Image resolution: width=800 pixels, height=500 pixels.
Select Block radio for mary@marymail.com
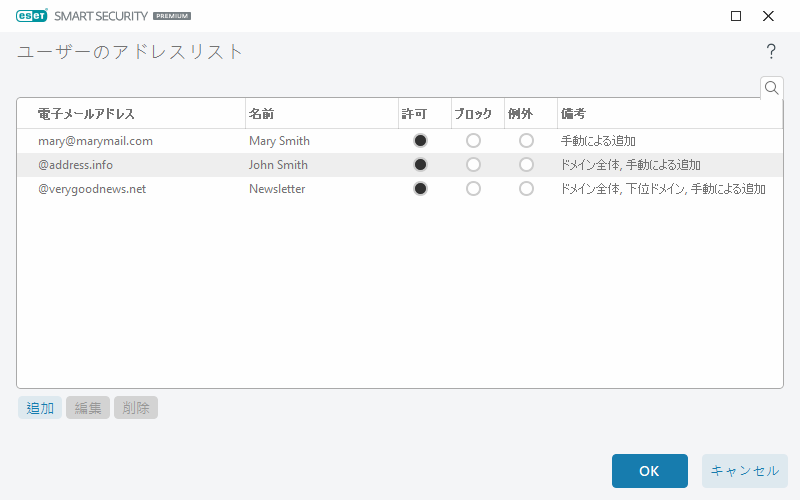[x=473, y=141]
